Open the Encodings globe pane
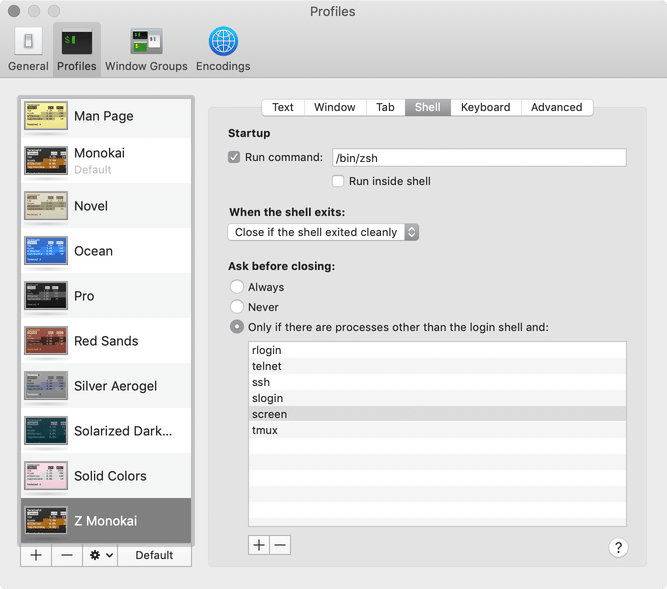667x589 pixels. click(223, 49)
